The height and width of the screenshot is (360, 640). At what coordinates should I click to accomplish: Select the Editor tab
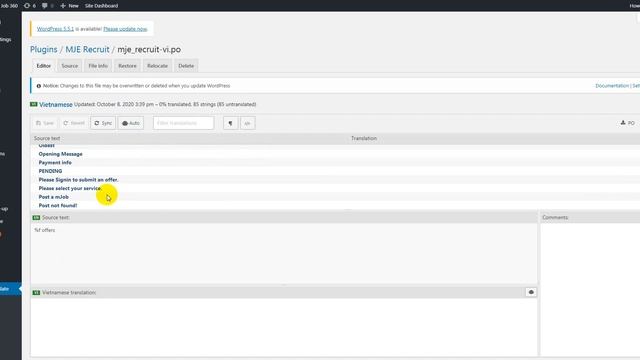44,66
